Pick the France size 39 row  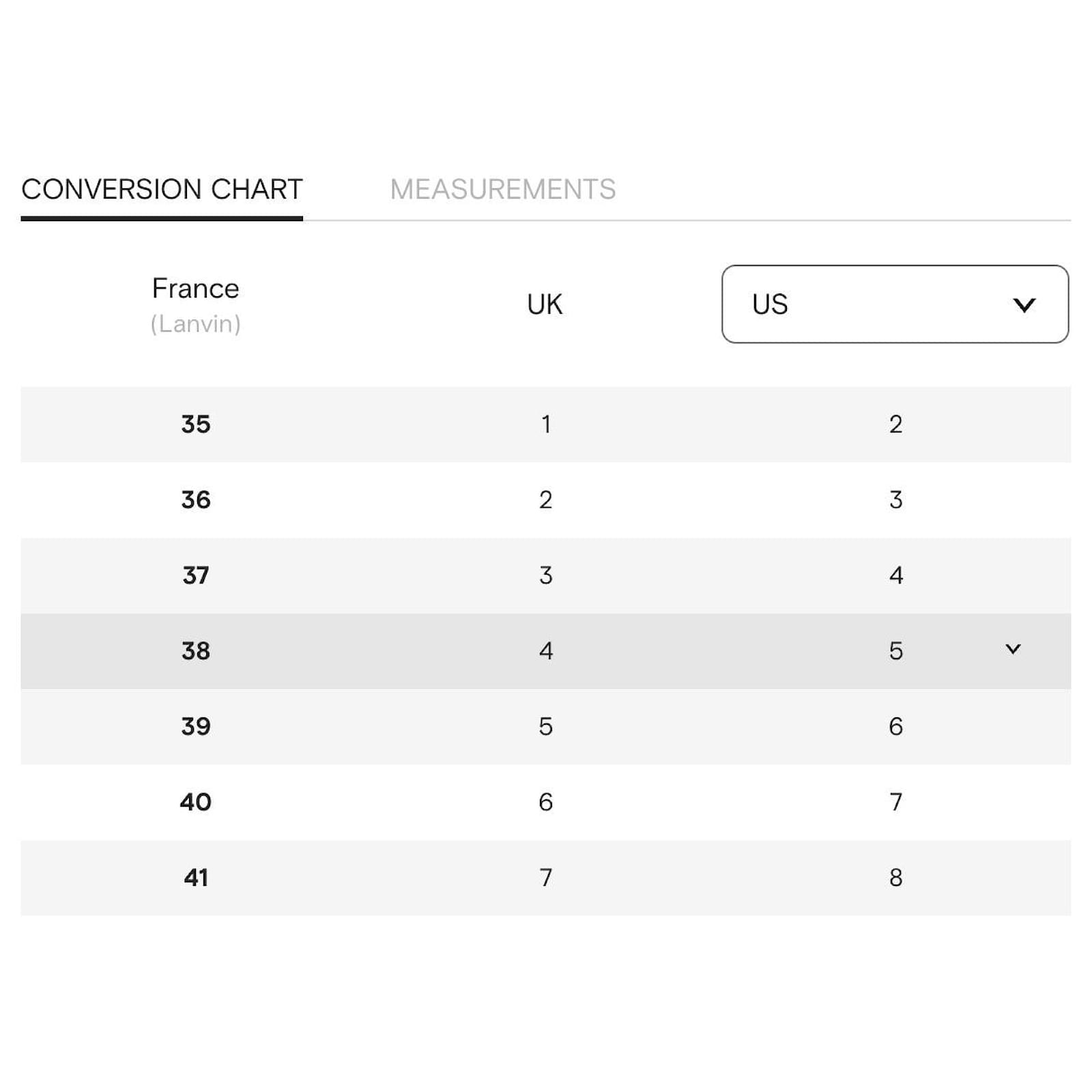545,726
